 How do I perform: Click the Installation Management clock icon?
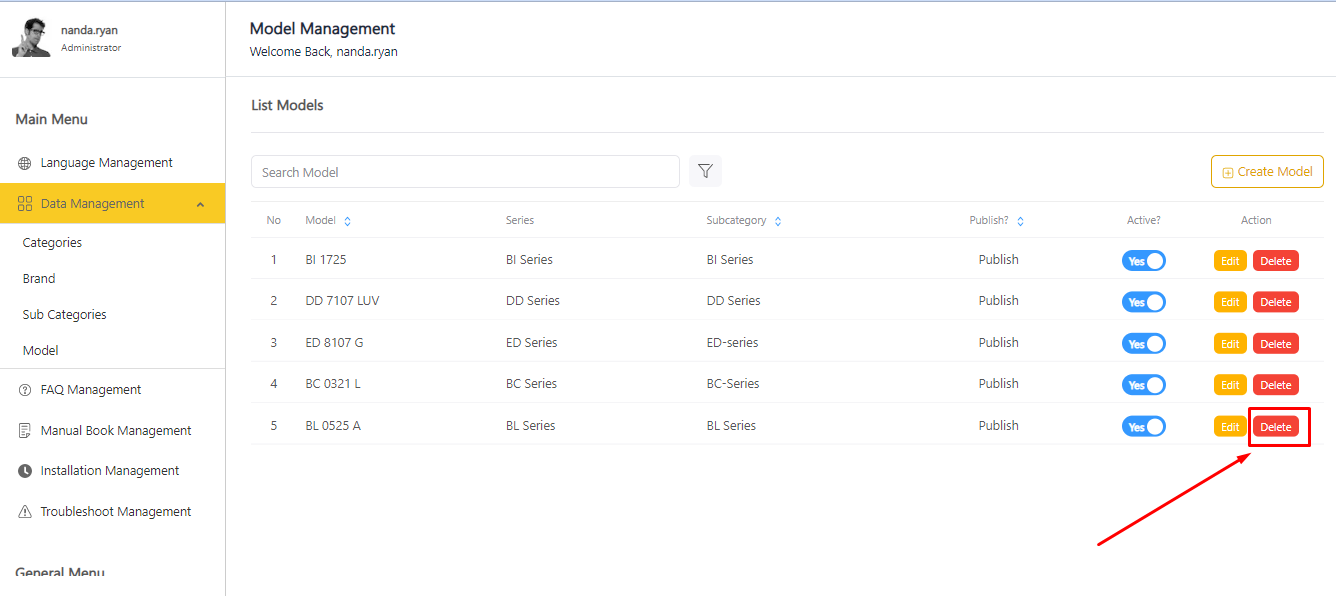pyautogui.click(x=25, y=471)
